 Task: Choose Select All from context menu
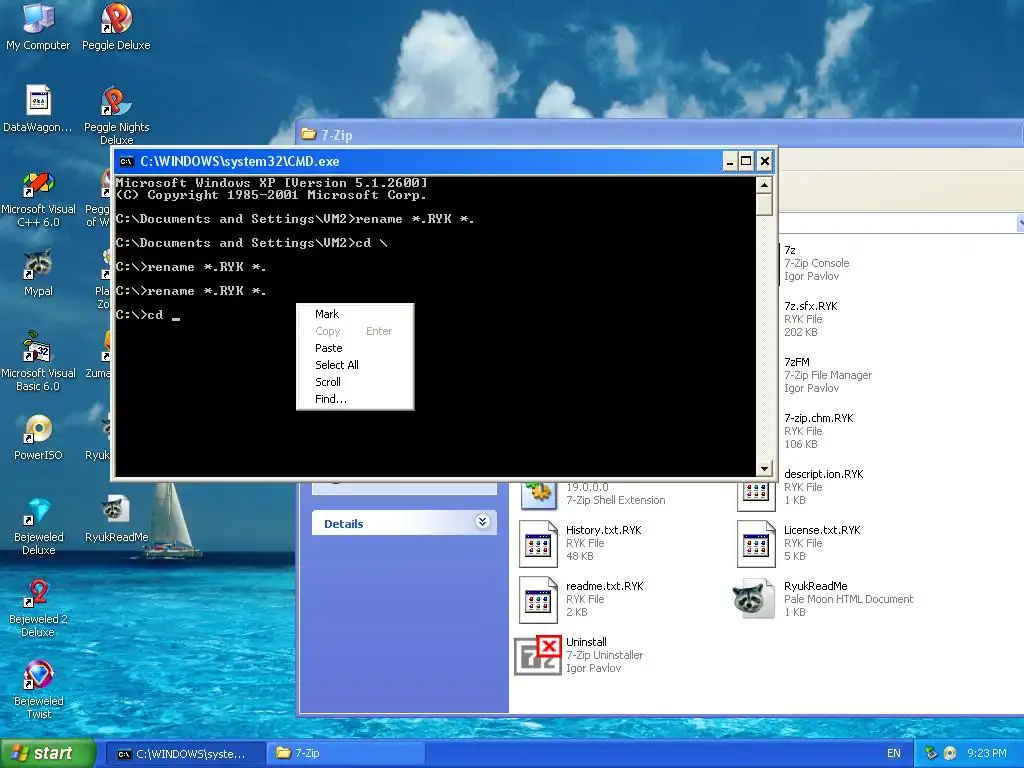(x=336, y=365)
